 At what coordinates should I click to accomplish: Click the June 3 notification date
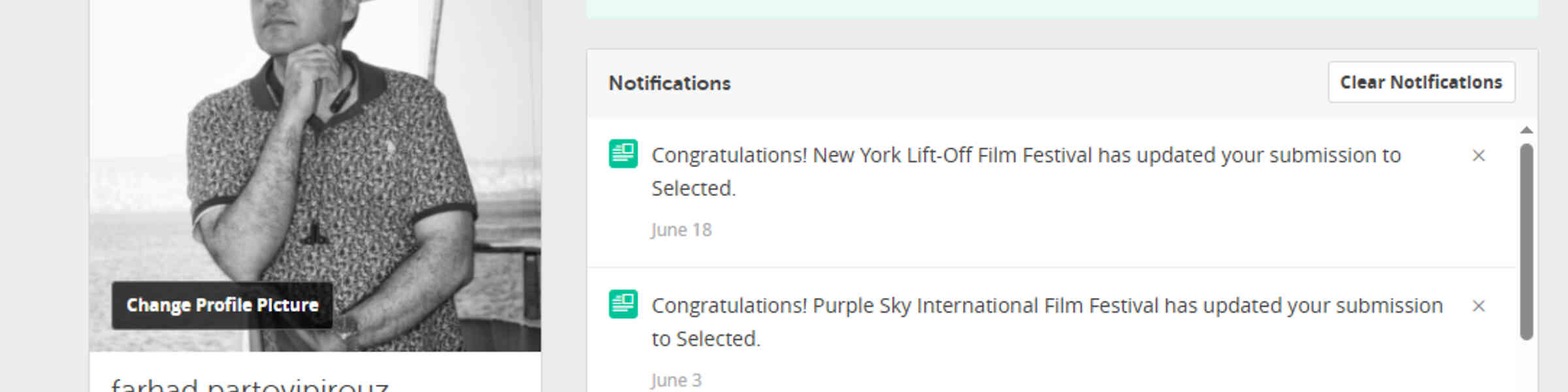click(676, 380)
